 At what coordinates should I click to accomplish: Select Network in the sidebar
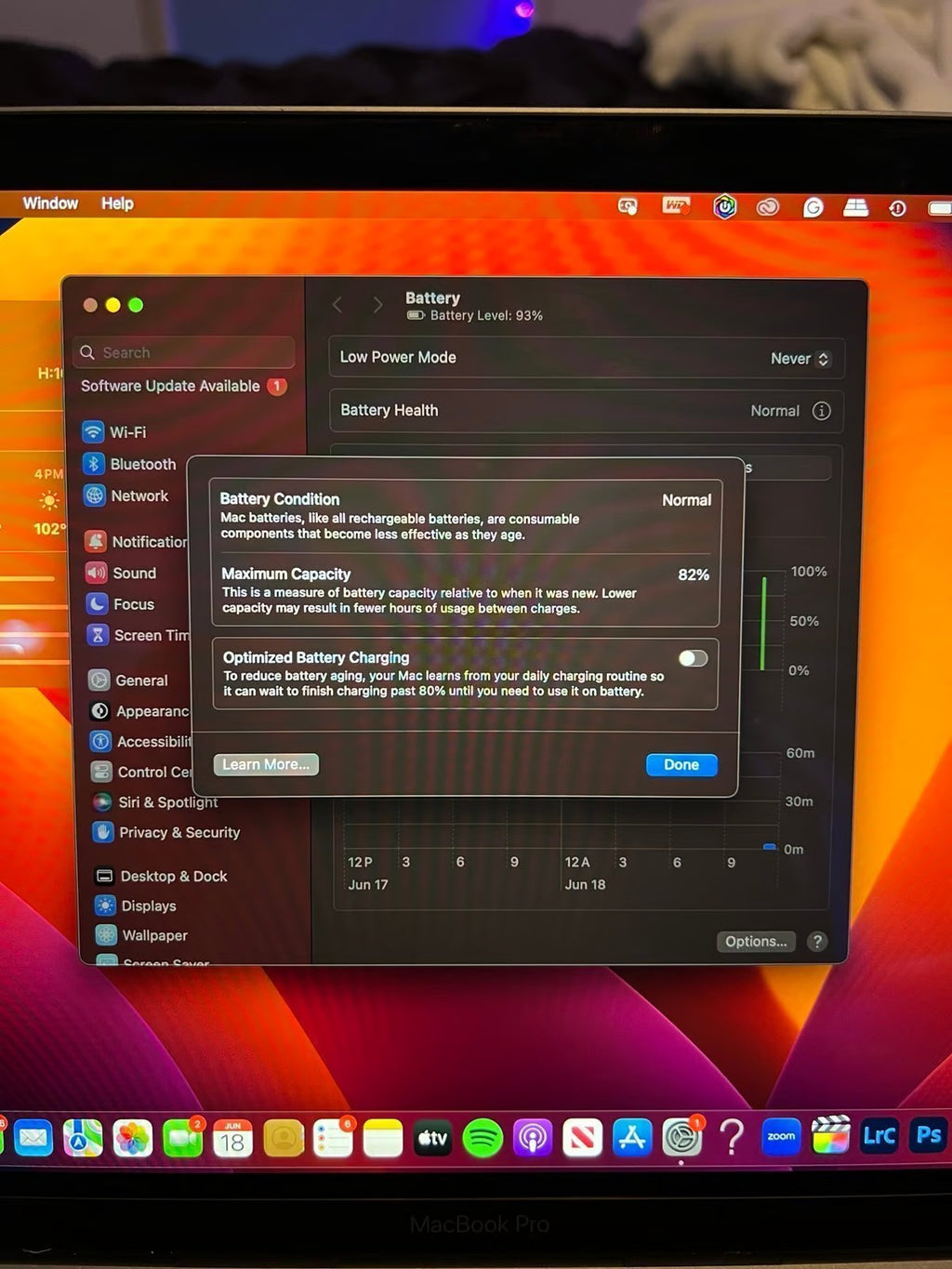139,496
